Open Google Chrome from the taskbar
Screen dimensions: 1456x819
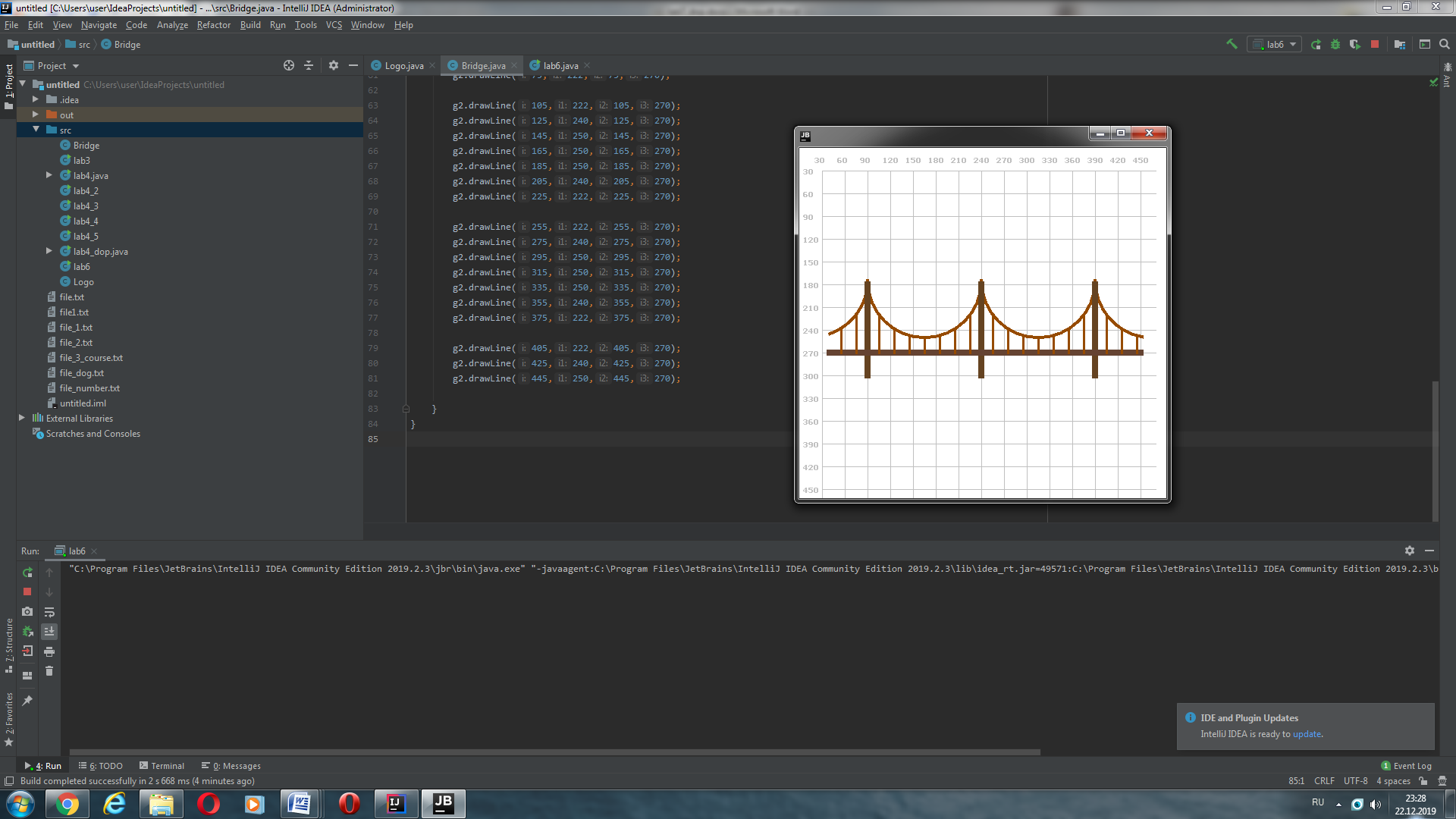point(67,804)
